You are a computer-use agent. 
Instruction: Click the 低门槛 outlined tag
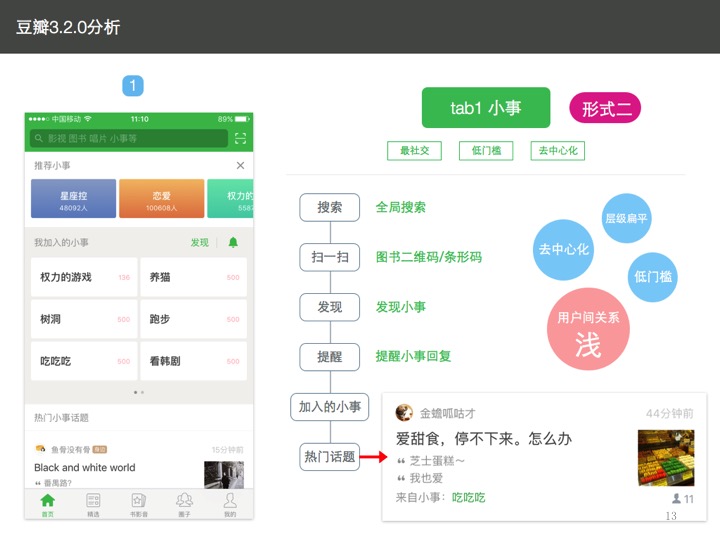[x=486, y=151]
